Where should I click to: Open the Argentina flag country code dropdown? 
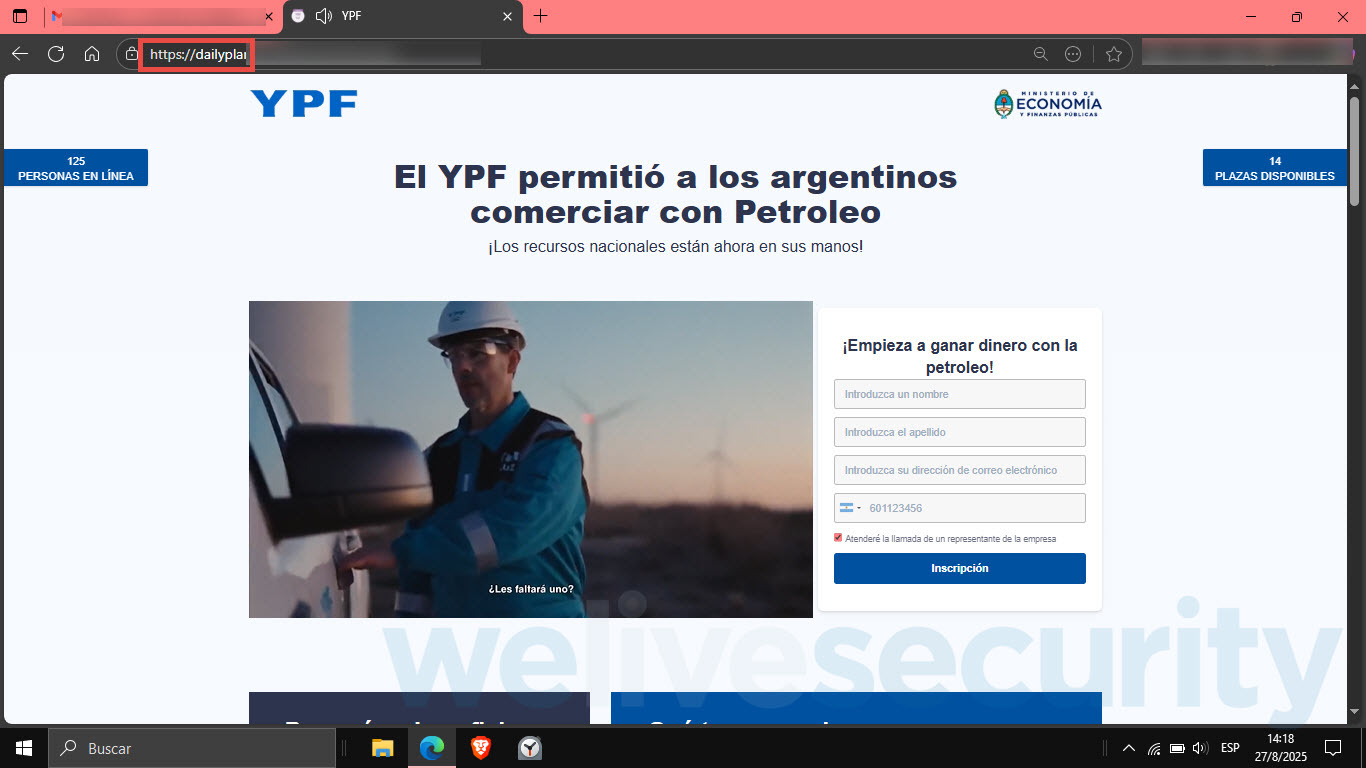pos(850,508)
